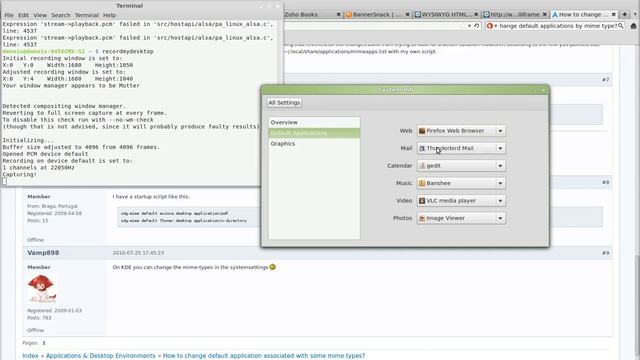Click the VLC icon in Video dropdown
The height and width of the screenshot is (360, 640).
pos(422,201)
